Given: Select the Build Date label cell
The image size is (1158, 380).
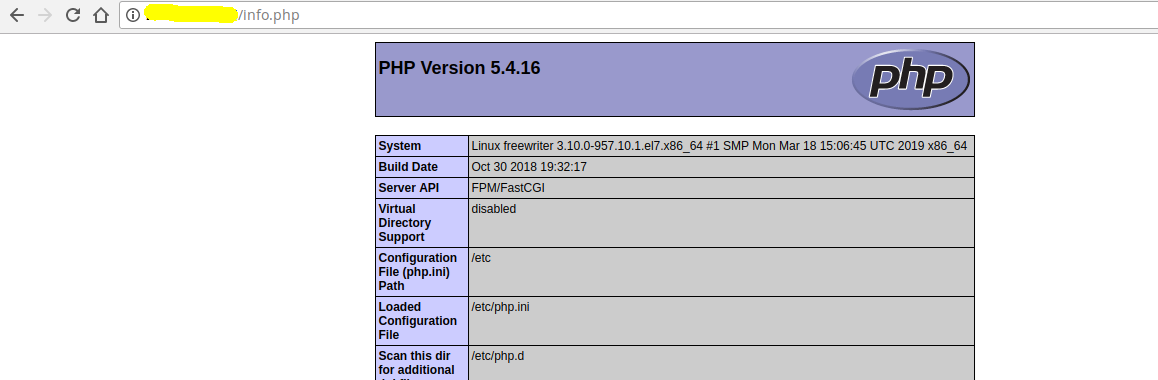Looking at the screenshot, I should (422, 167).
